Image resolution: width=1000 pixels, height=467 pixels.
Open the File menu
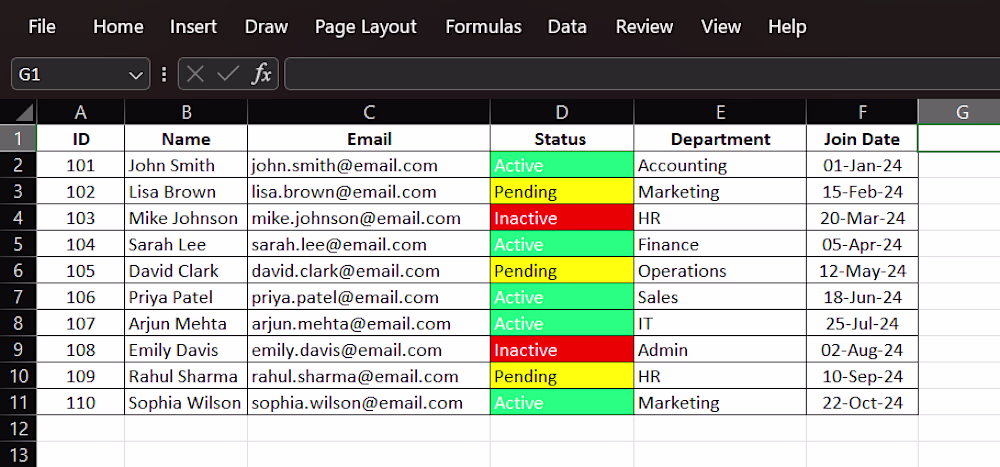click(x=42, y=27)
